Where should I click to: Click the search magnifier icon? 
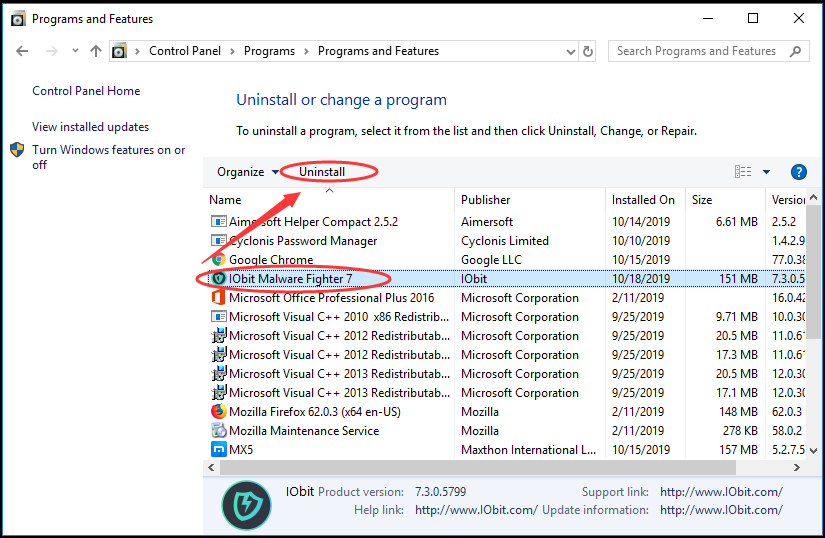pyautogui.click(x=796, y=51)
